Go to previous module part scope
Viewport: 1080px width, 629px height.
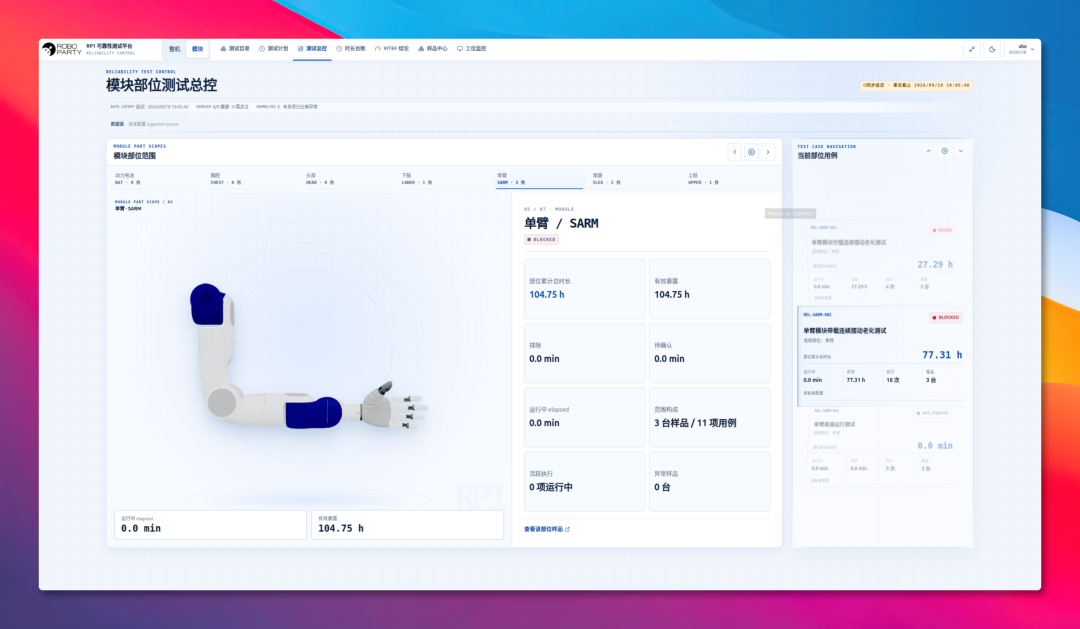(x=734, y=152)
